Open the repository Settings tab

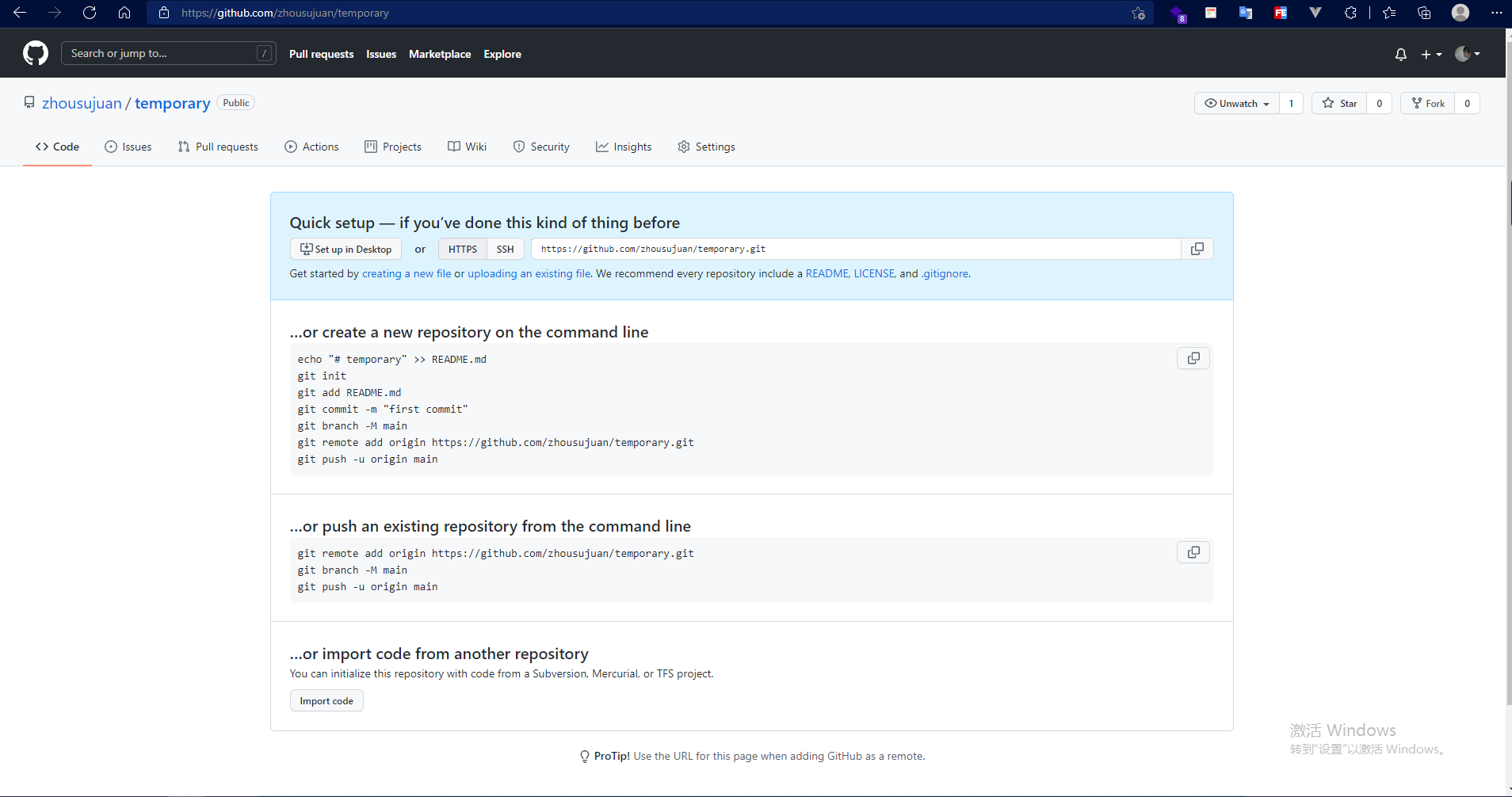(x=706, y=147)
